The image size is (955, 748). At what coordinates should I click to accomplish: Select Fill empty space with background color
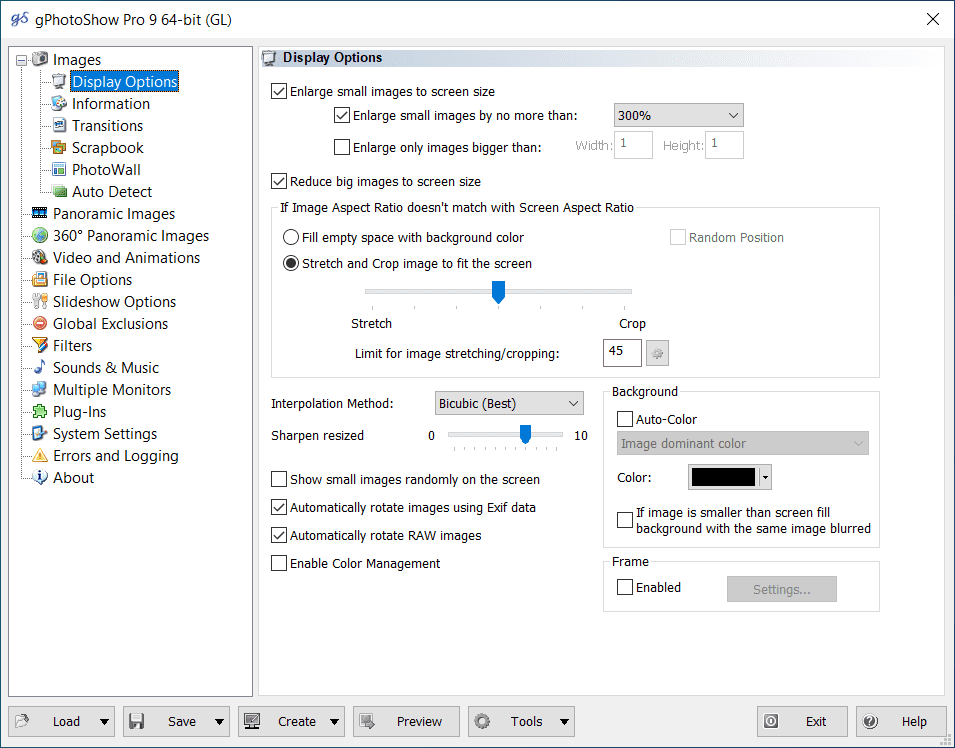coord(291,237)
